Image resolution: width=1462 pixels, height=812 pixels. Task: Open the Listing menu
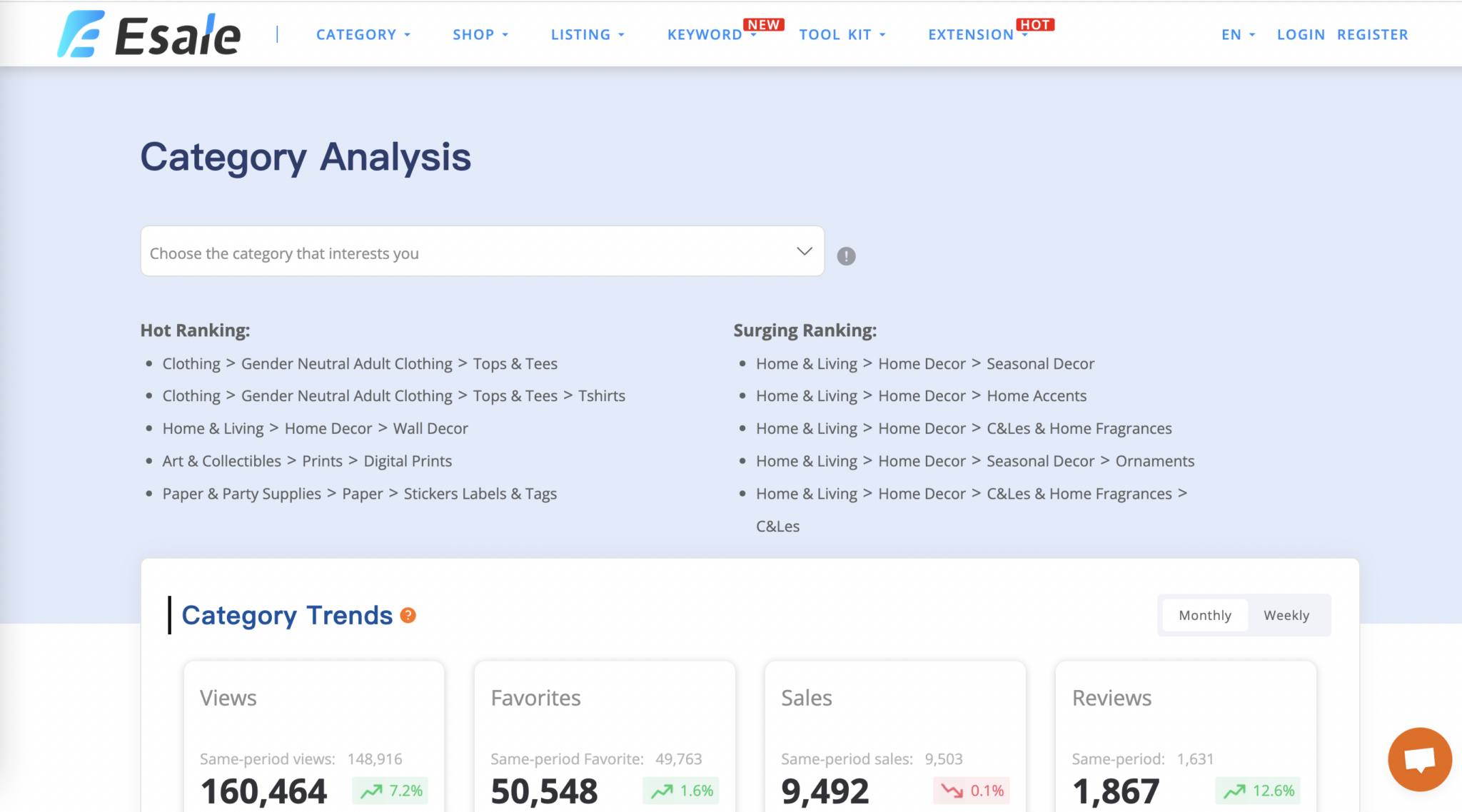pyautogui.click(x=587, y=34)
